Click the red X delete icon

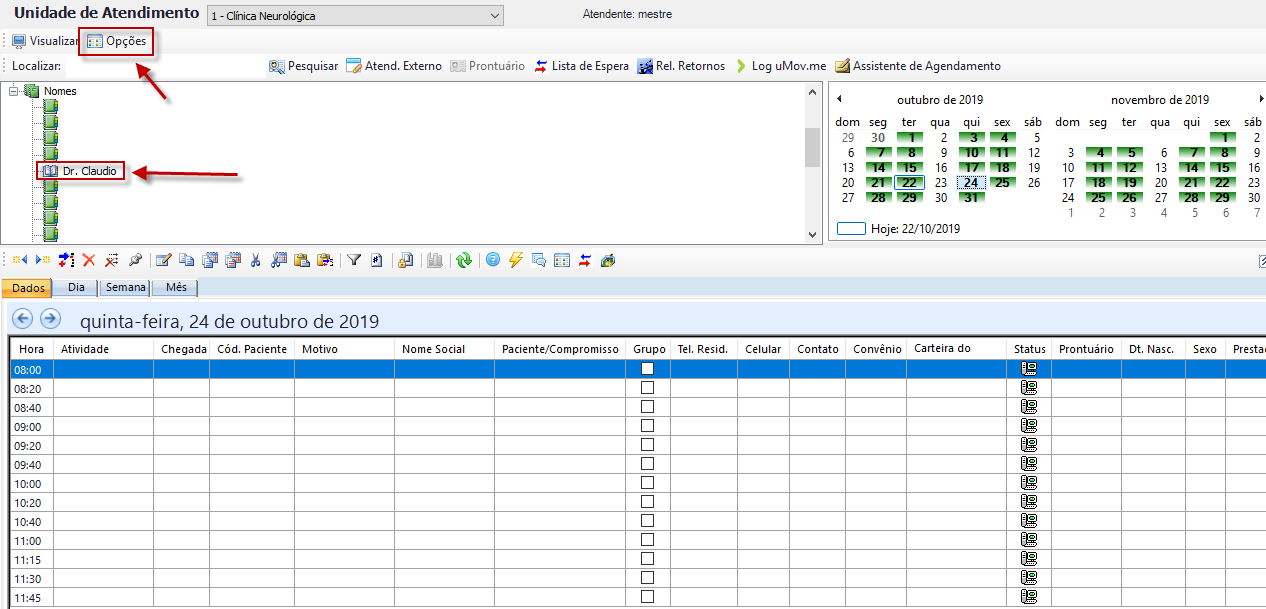(x=89, y=260)
